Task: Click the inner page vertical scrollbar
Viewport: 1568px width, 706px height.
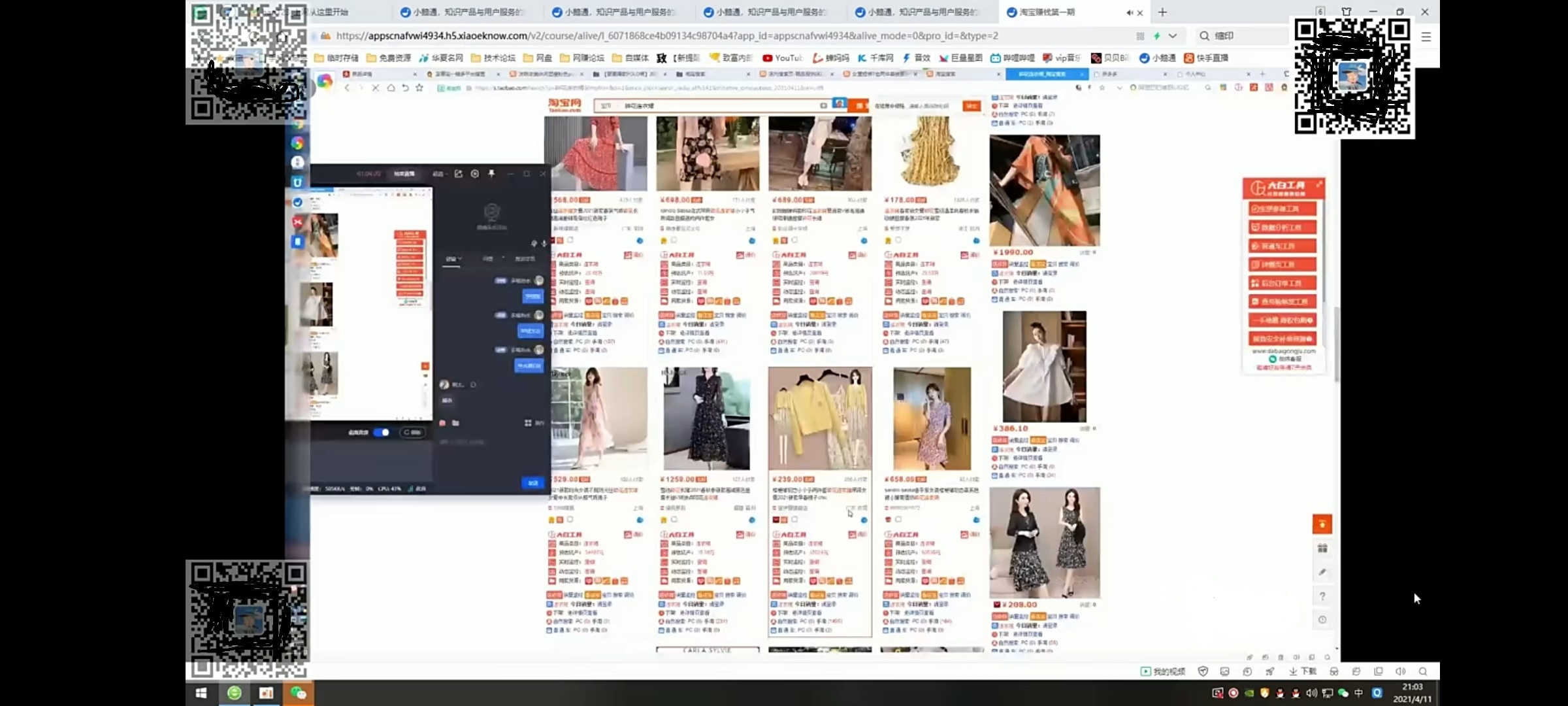Action: 1336,343
